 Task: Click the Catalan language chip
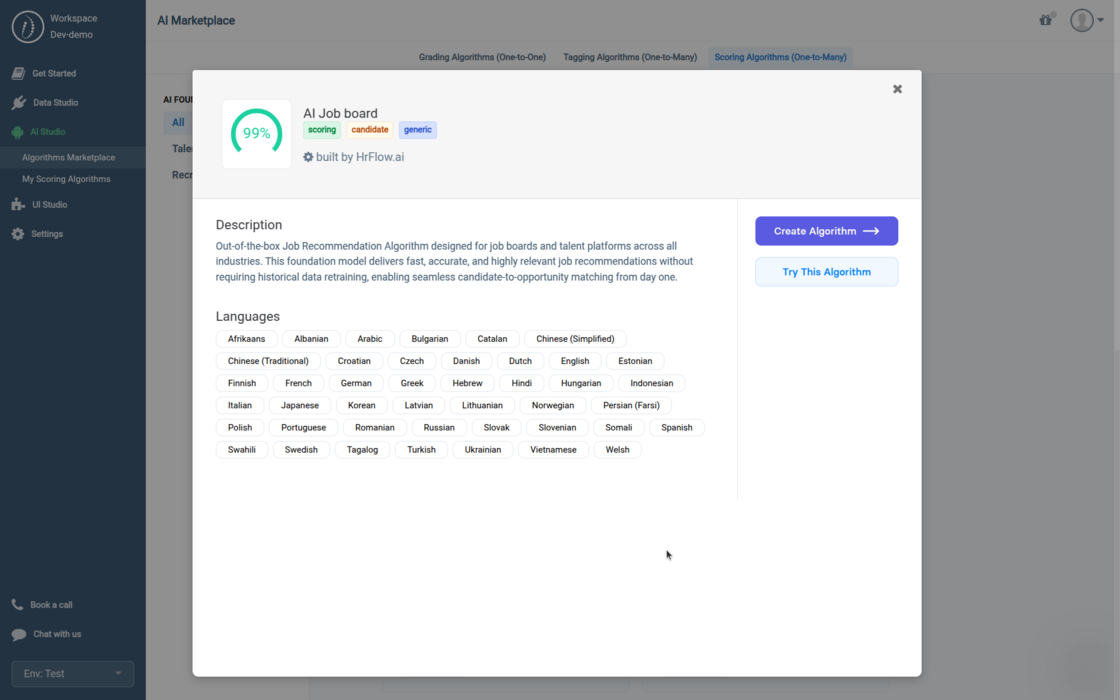(492, 339)
